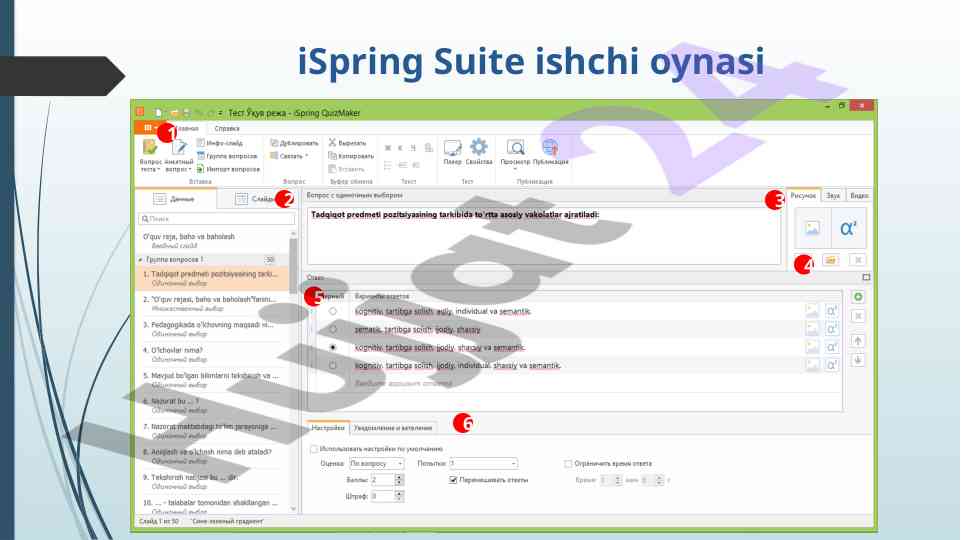Screen dimensions: 961x540
Task: Open the Оценка "По вопросу" dropdown
Action: click(x=376, y=463)
